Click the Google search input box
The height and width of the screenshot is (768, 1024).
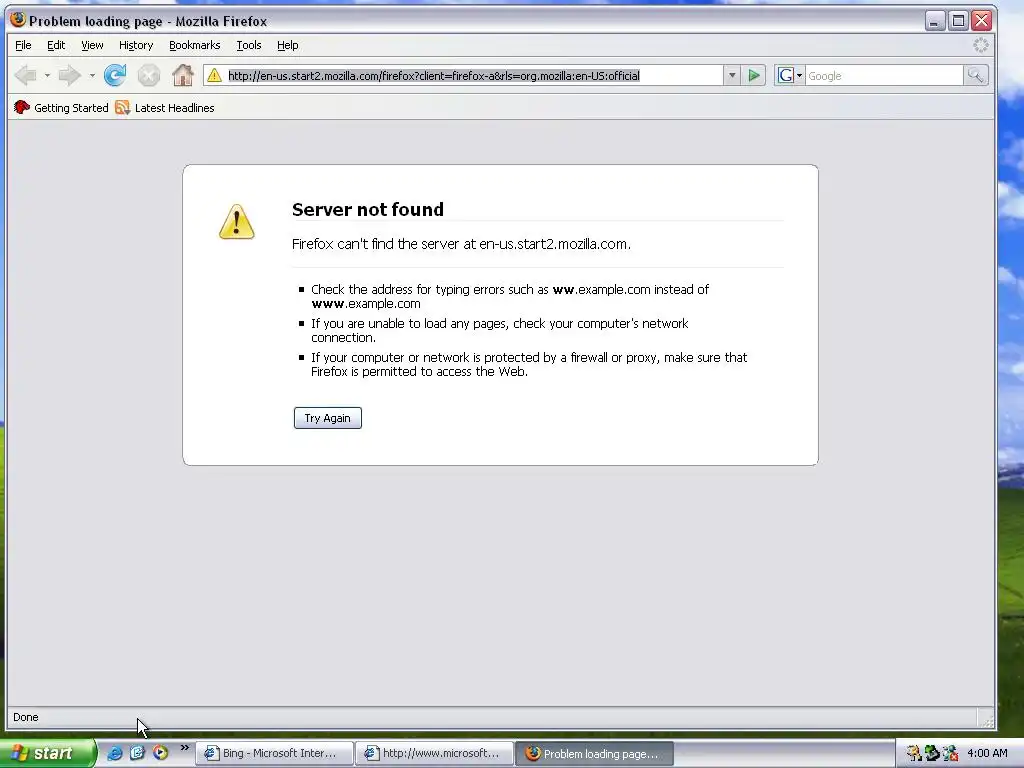(884, 76)
